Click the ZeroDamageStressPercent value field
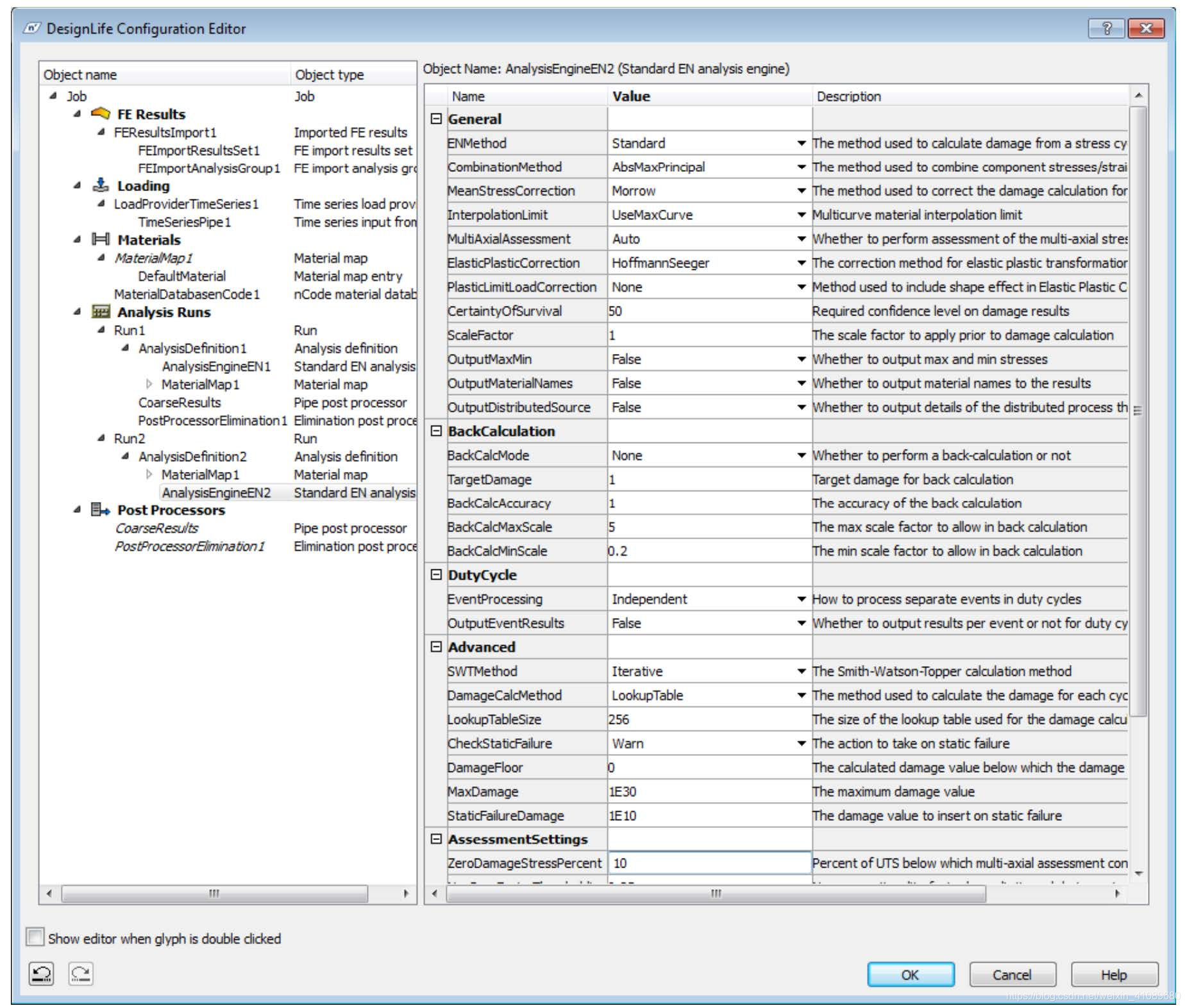Screen dimensions: 1187x1008 tap(710, 863)
